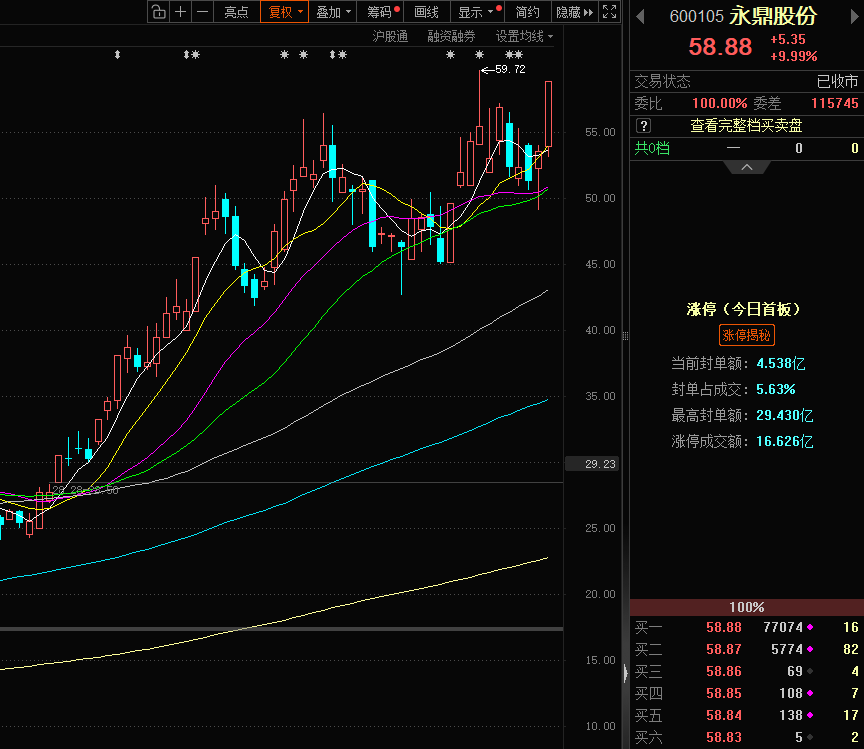Image resolution: width=864 pixels, height=749 pixels.
Task: Click 封单占成交 value 5.63%
Action: [775, 389]
